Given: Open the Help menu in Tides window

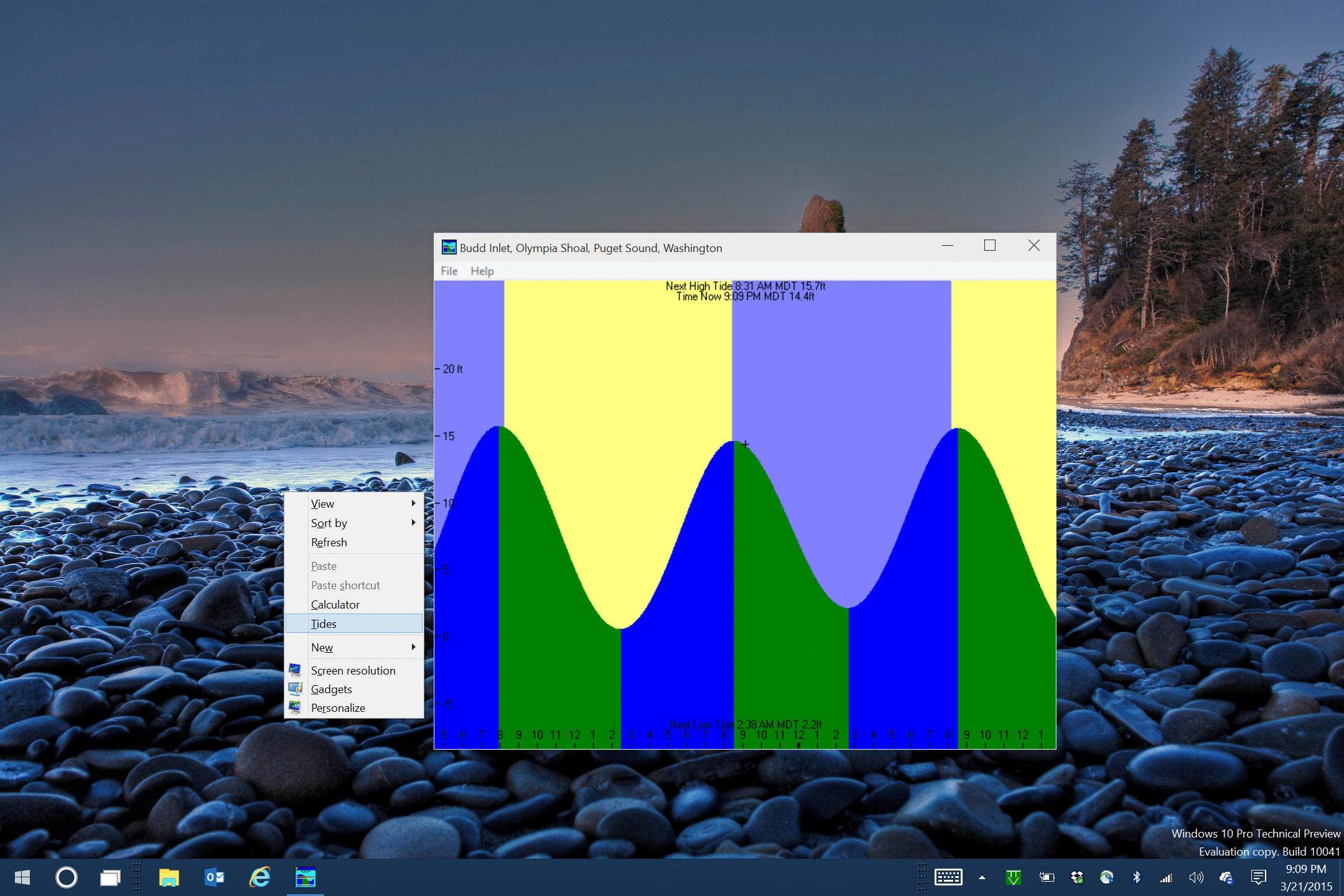Looking at the screenshot, I should (482, 271).
